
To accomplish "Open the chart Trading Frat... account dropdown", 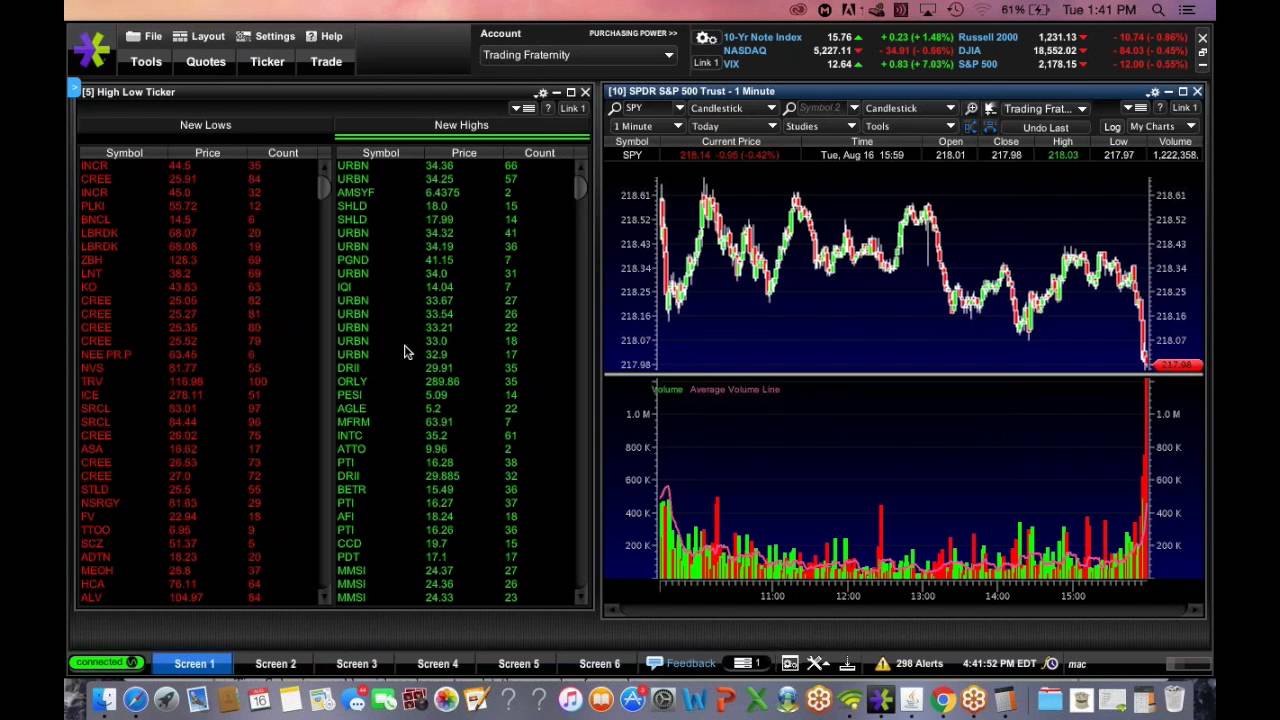I will (x=1045, y=108).
